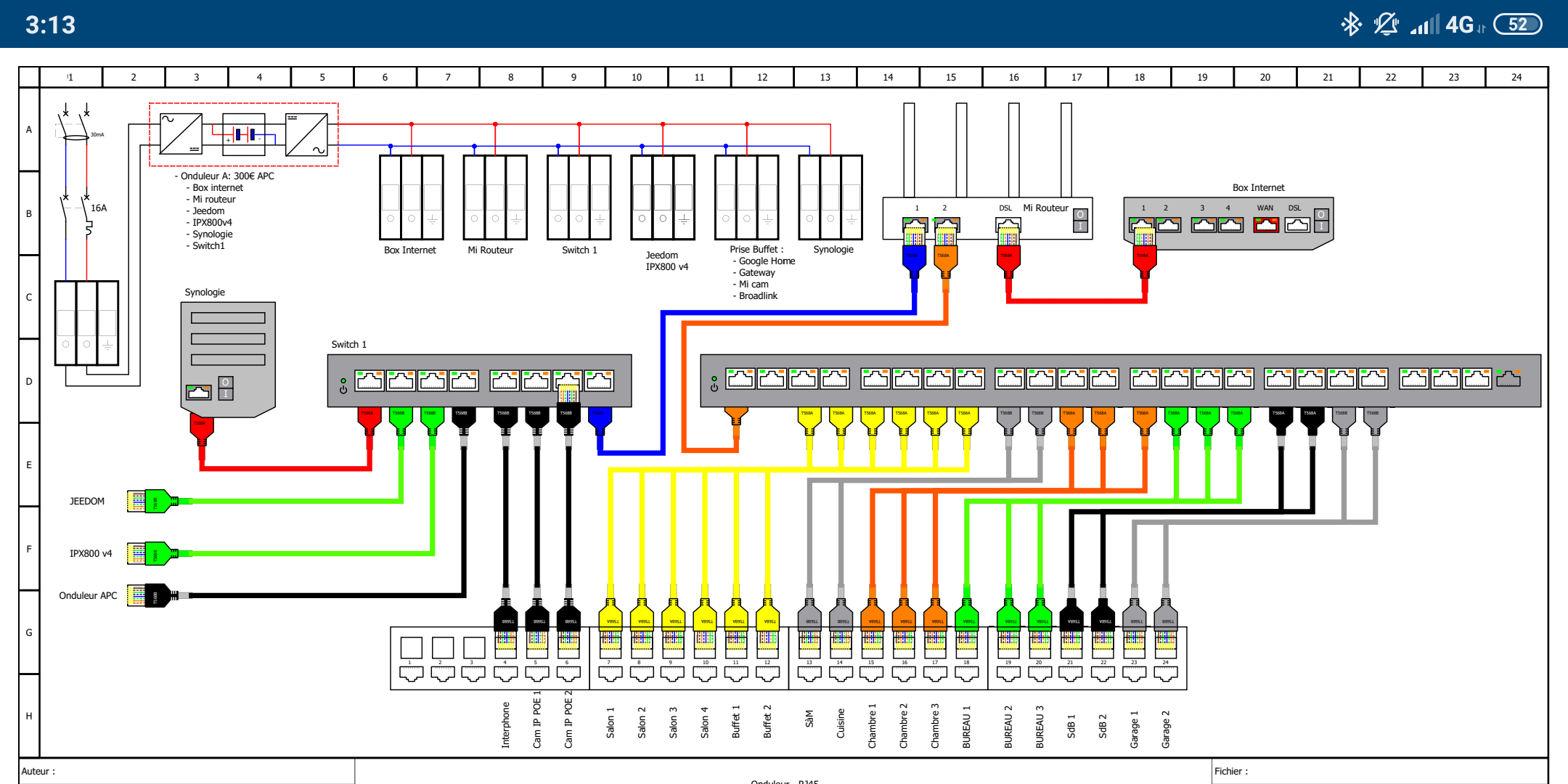Click the Garage 2 port label
Image resolution: width=1568 pixels, height=784 pixels.
(1166, 729)
